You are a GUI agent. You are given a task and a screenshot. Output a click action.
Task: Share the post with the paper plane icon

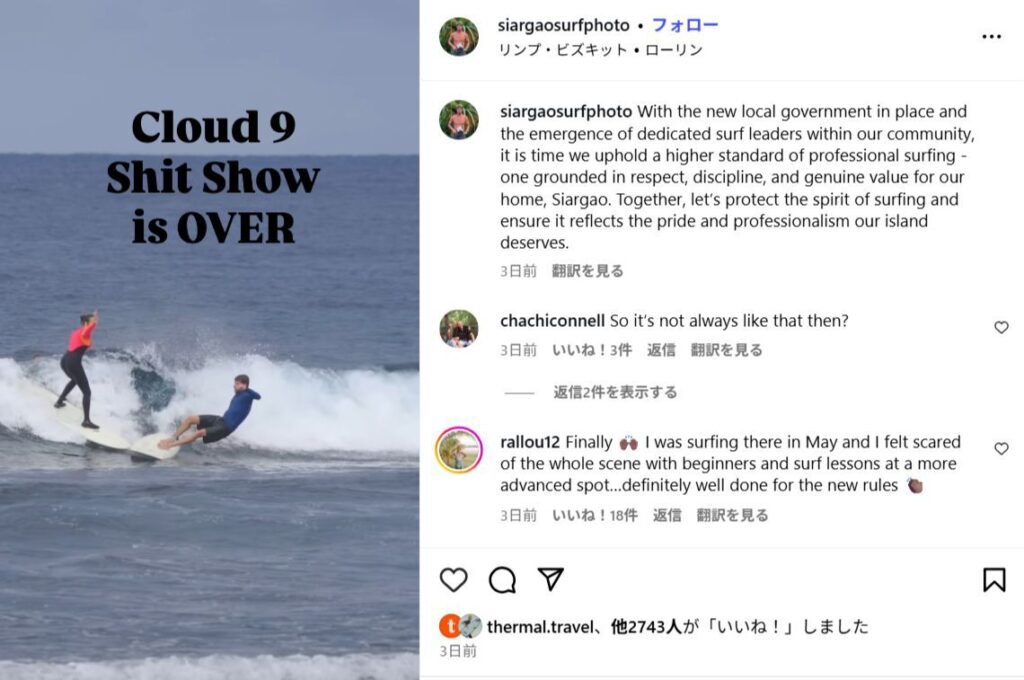[x=551, y=579]
